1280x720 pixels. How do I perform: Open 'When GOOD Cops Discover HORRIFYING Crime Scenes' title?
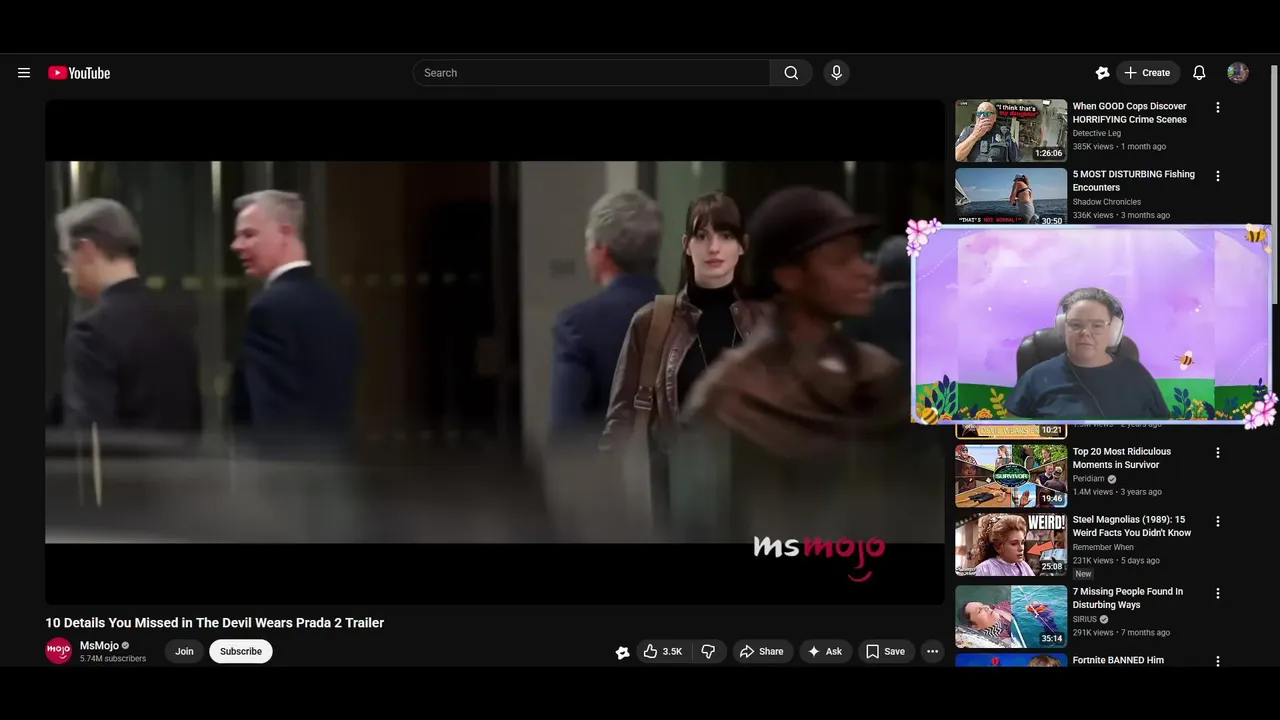coord(1130,113)
